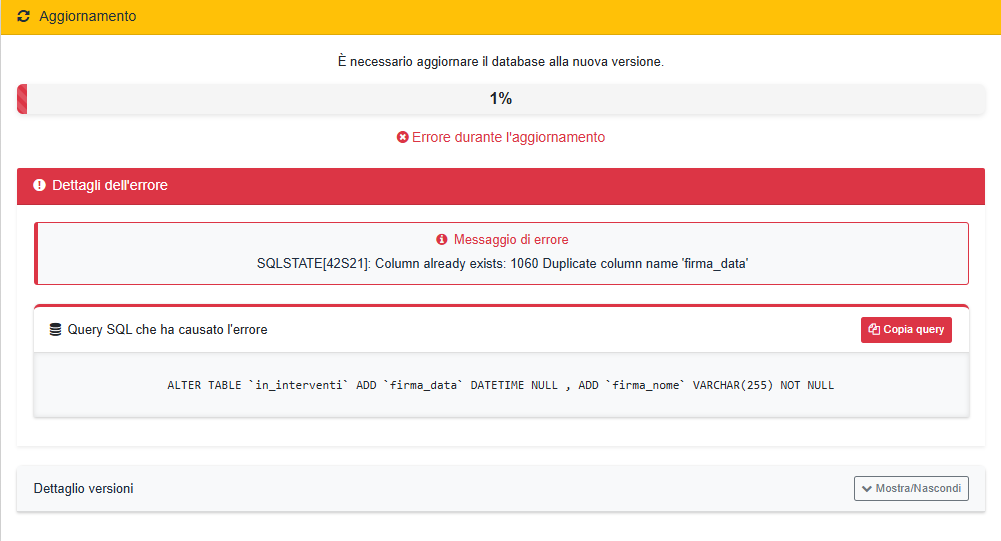Click the database update required notice text
1001x541 pixels.
[x=501, y=62]
